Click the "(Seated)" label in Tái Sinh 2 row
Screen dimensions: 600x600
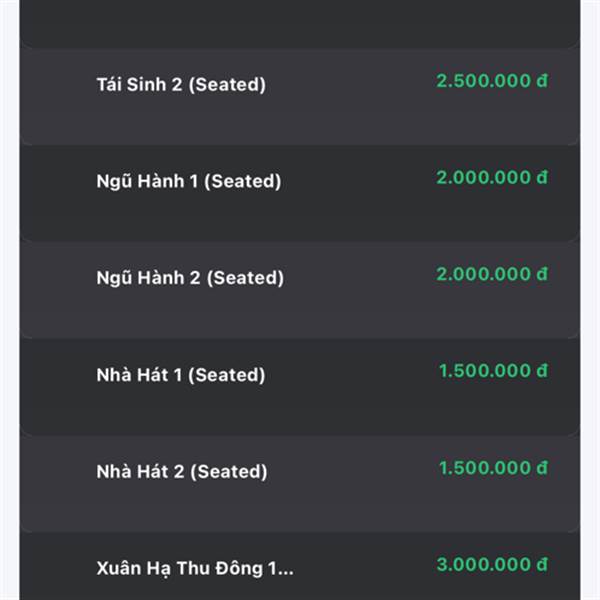coord(227,85)
